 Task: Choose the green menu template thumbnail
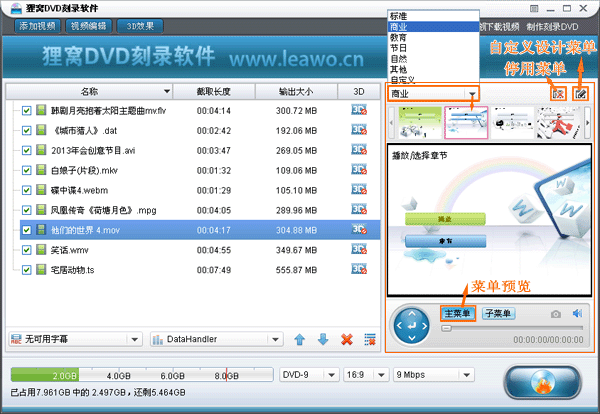pyautogui.click(x=420, y=122)
